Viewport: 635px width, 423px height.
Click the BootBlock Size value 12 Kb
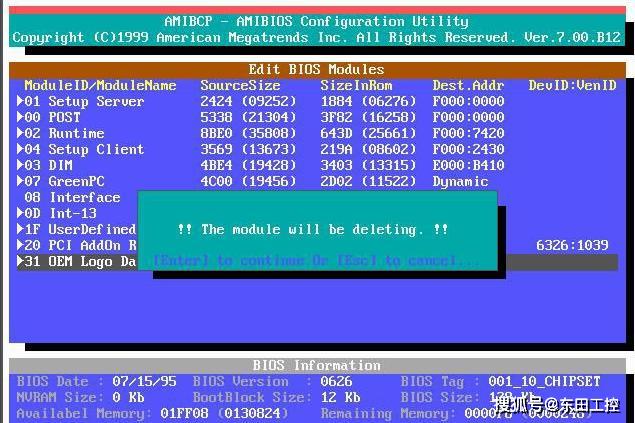[x=341, y=397]
